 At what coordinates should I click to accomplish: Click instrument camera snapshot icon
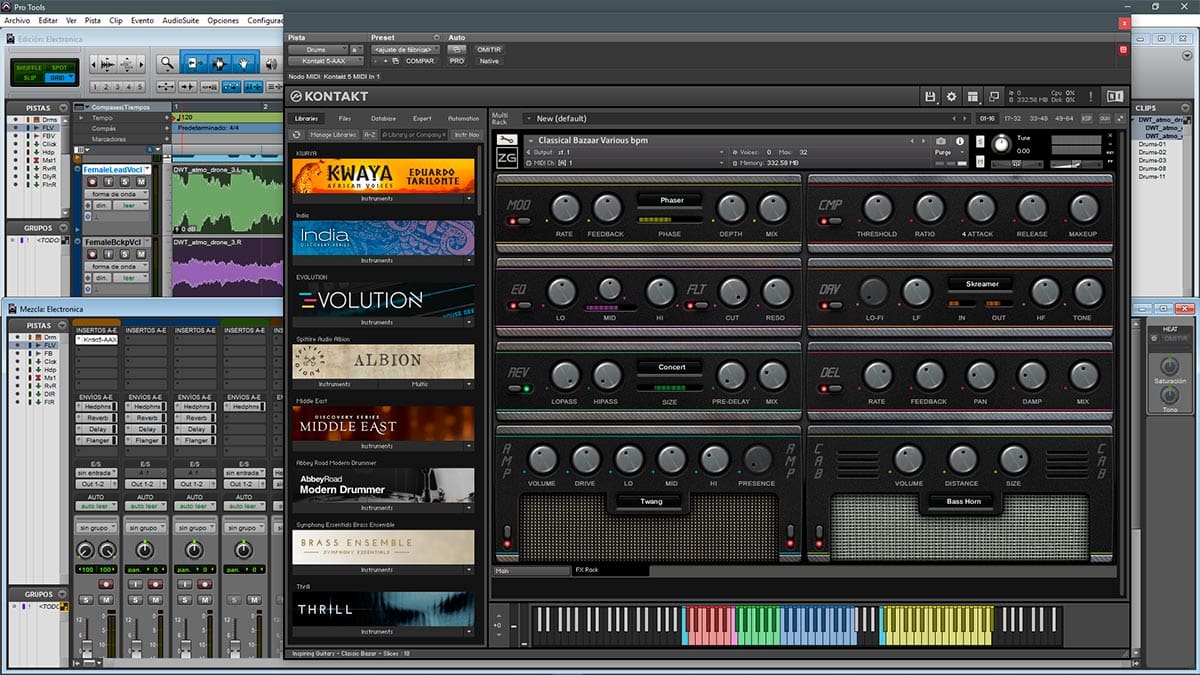pos(941,142)
